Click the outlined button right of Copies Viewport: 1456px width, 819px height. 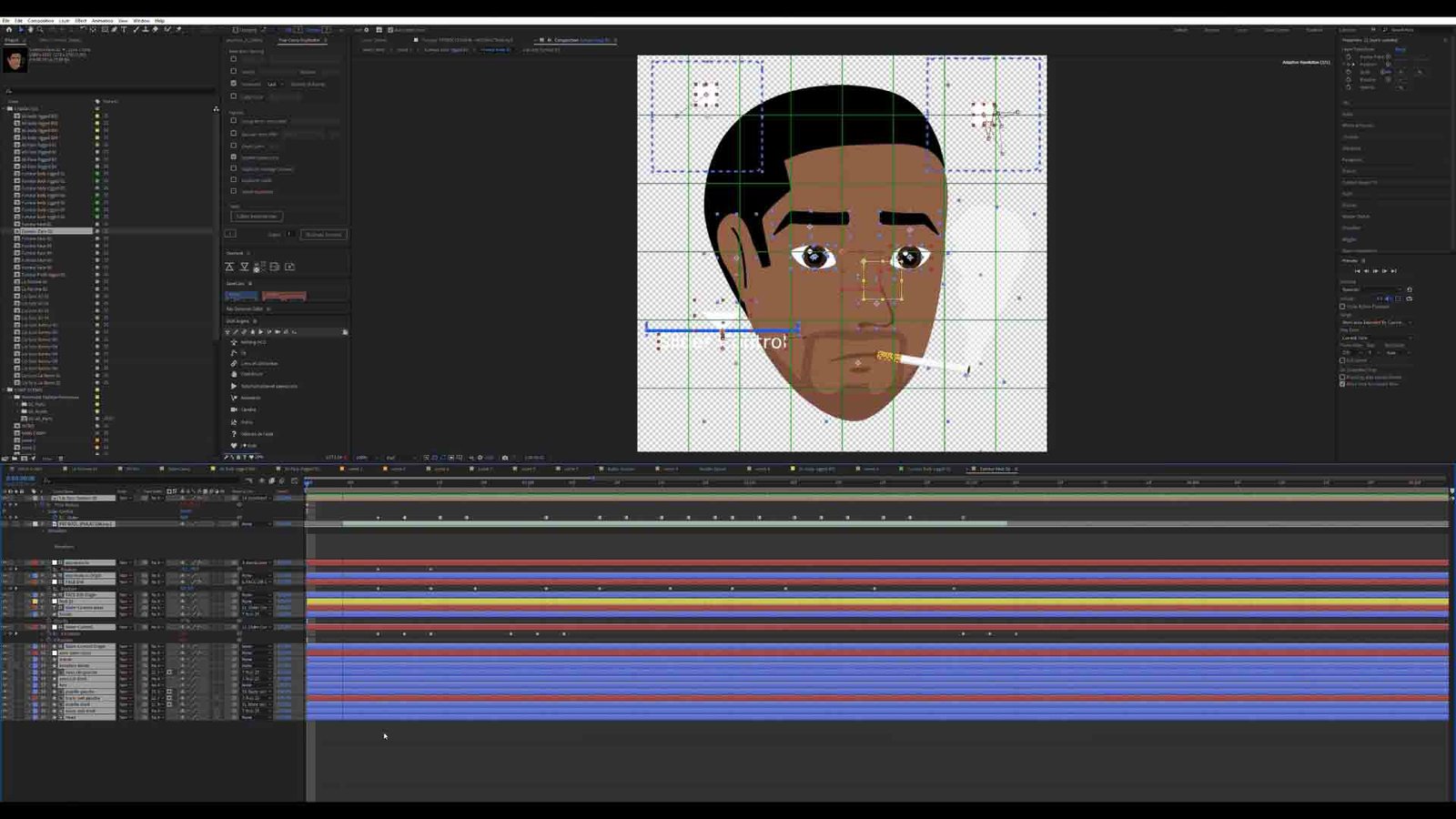[x=323, y=235]
